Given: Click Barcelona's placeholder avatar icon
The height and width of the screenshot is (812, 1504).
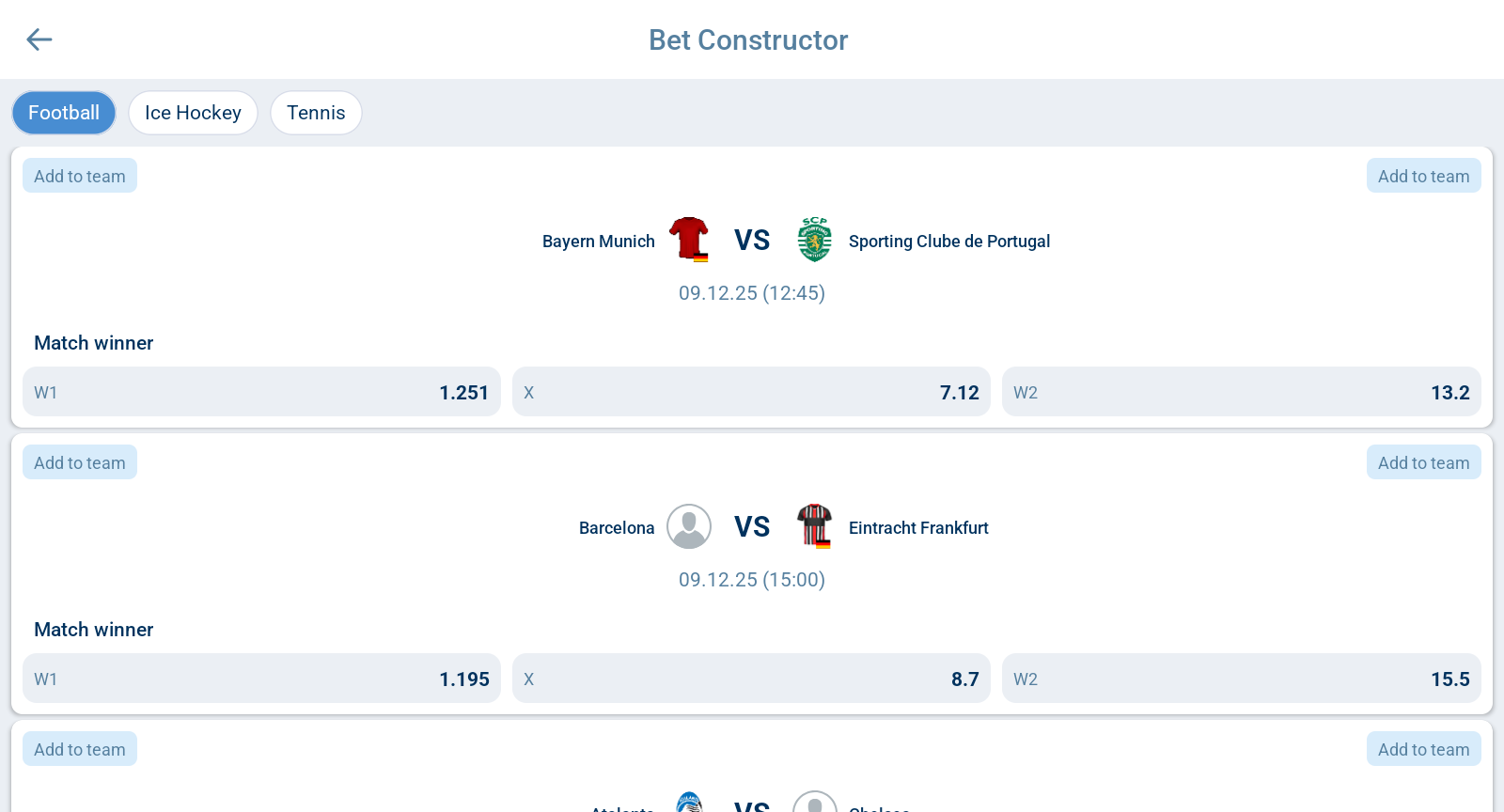Looking at the screenshot, I should pos(689,526).
